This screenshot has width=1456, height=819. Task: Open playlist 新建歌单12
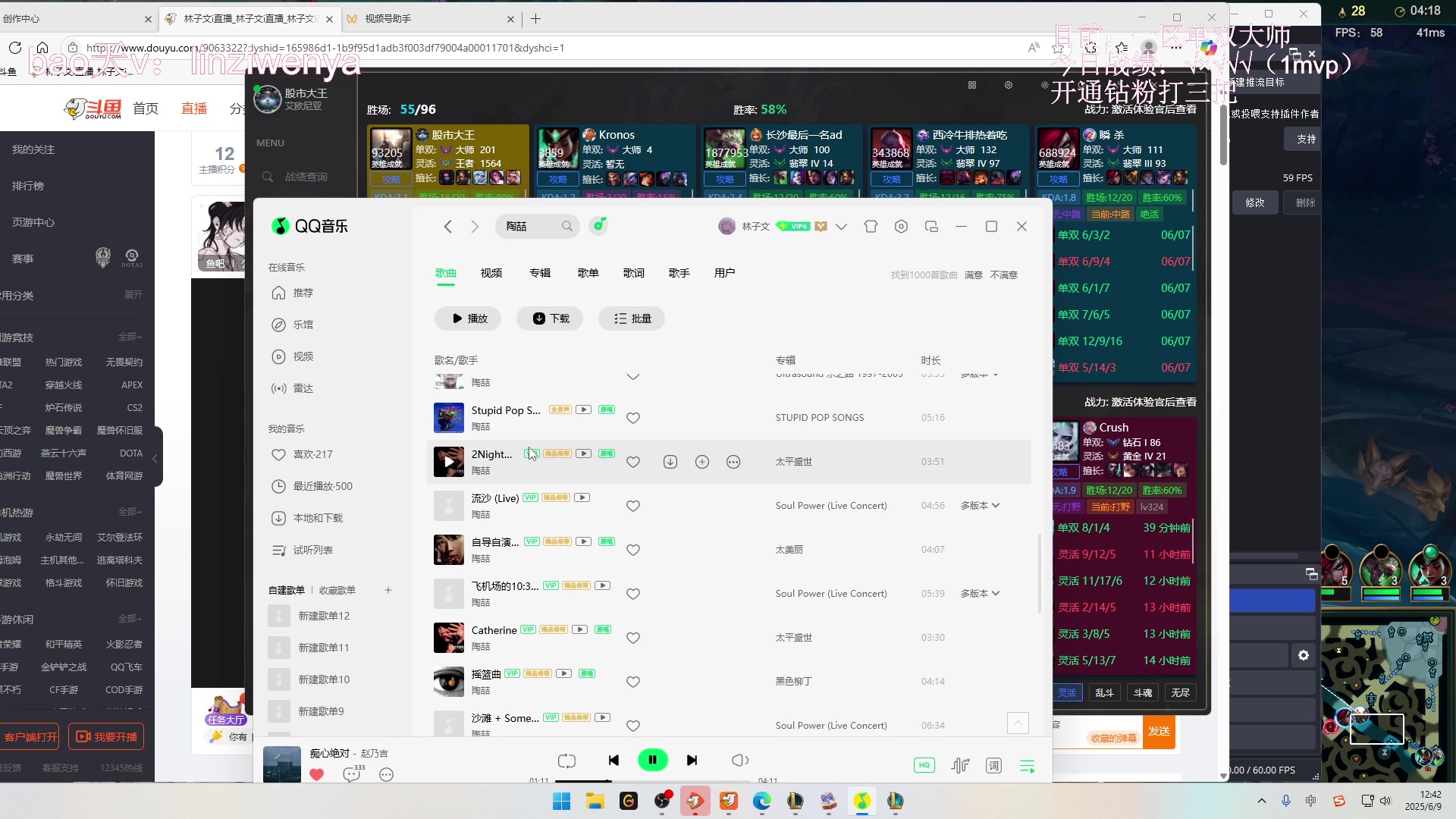[x=324, y=616]
